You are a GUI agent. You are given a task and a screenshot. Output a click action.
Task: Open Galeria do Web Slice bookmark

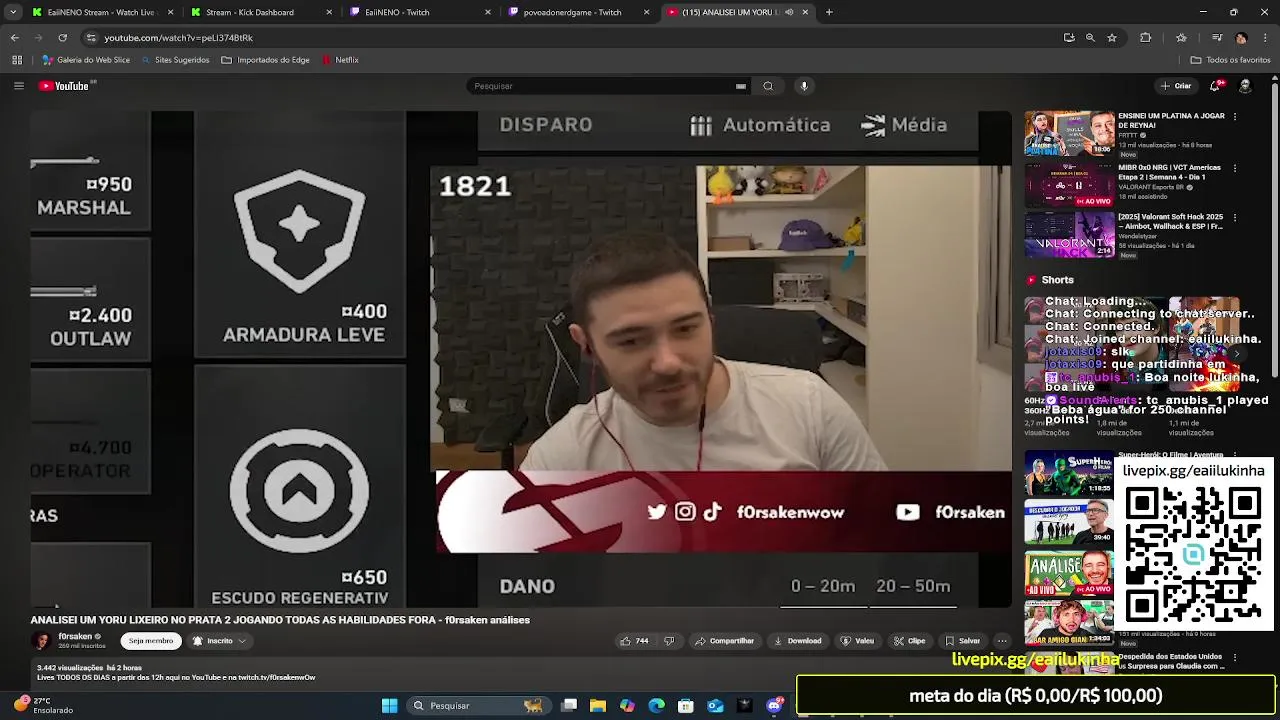point(86,60)
